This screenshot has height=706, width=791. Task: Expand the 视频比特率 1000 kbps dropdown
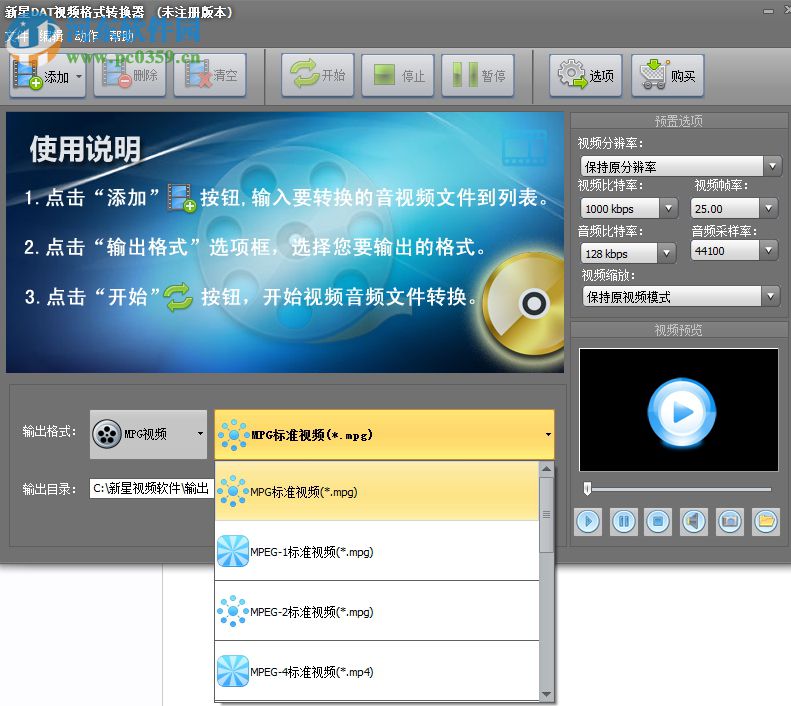coord(668,208)
